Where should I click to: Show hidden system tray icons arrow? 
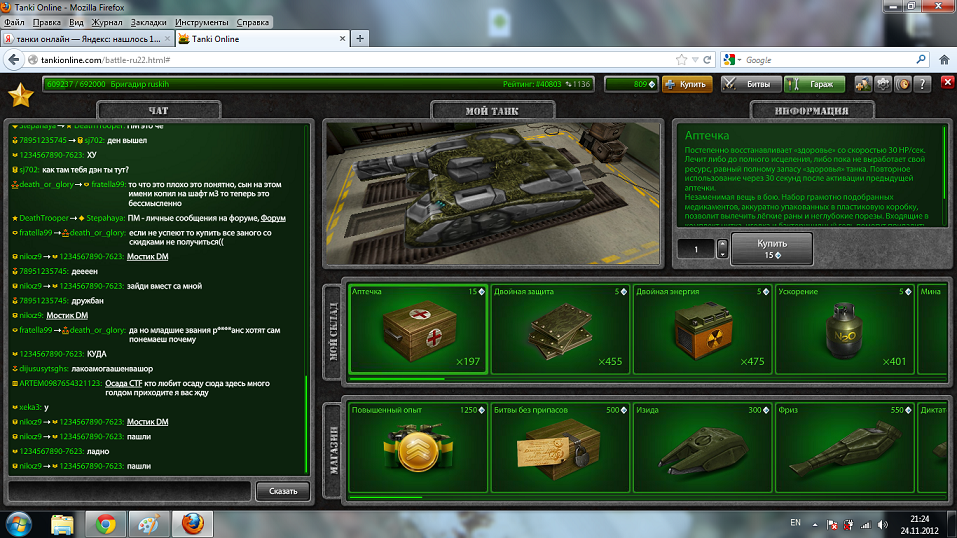point(815,524)
